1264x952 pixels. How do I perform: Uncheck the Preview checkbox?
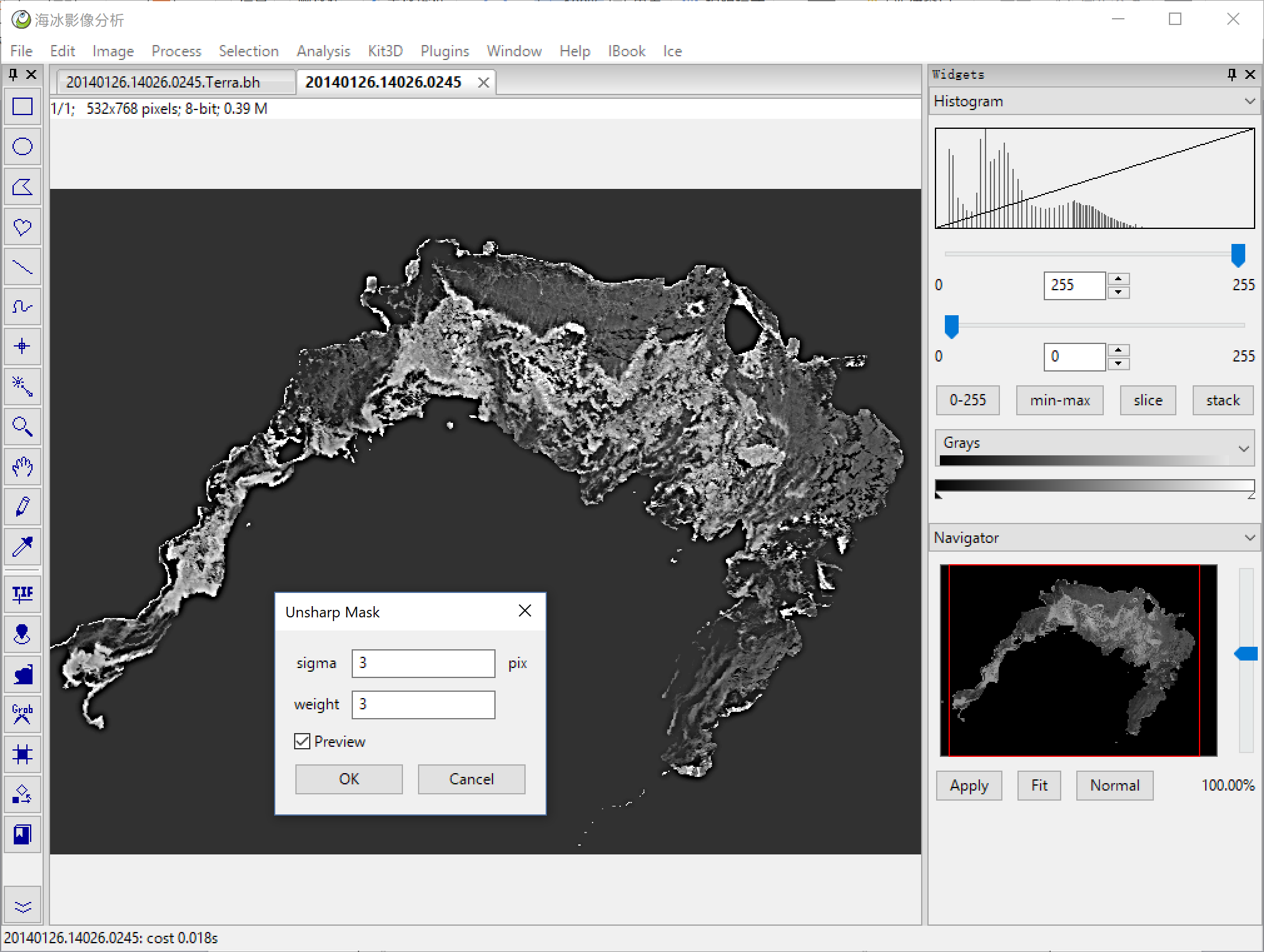click(302, 742)
